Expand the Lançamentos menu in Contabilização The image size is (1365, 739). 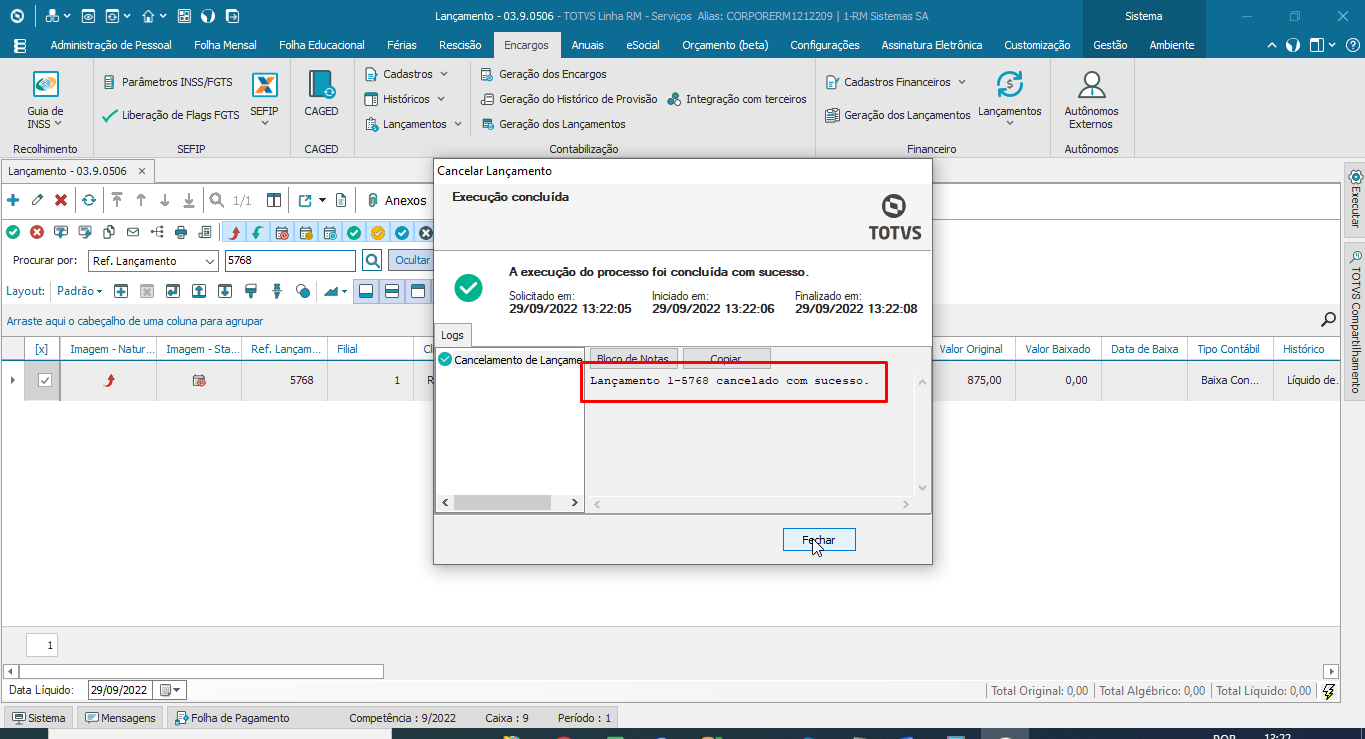[413, 124]
